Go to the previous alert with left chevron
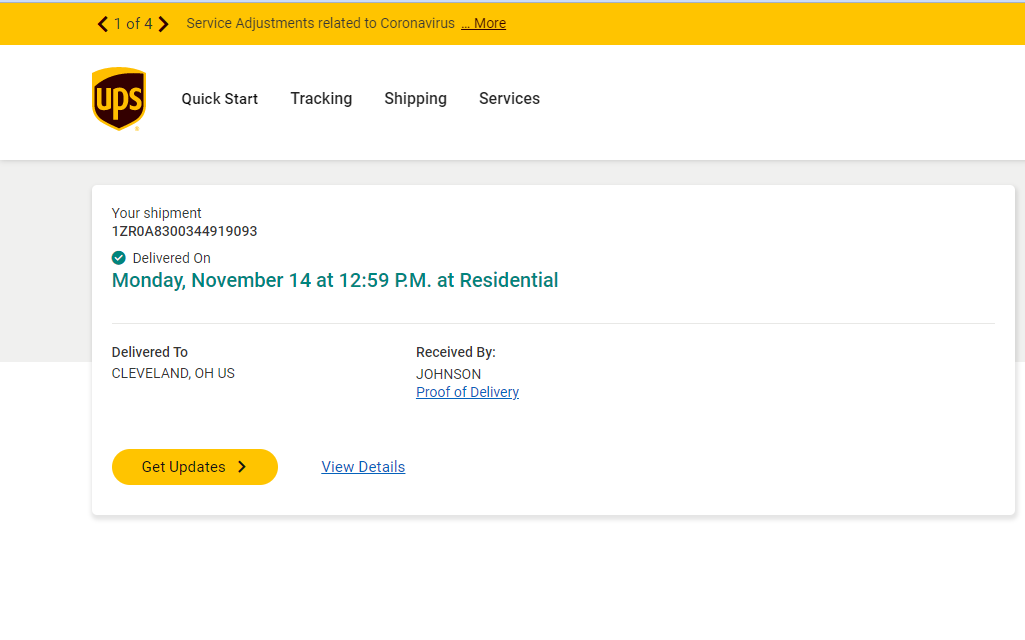 103,24
